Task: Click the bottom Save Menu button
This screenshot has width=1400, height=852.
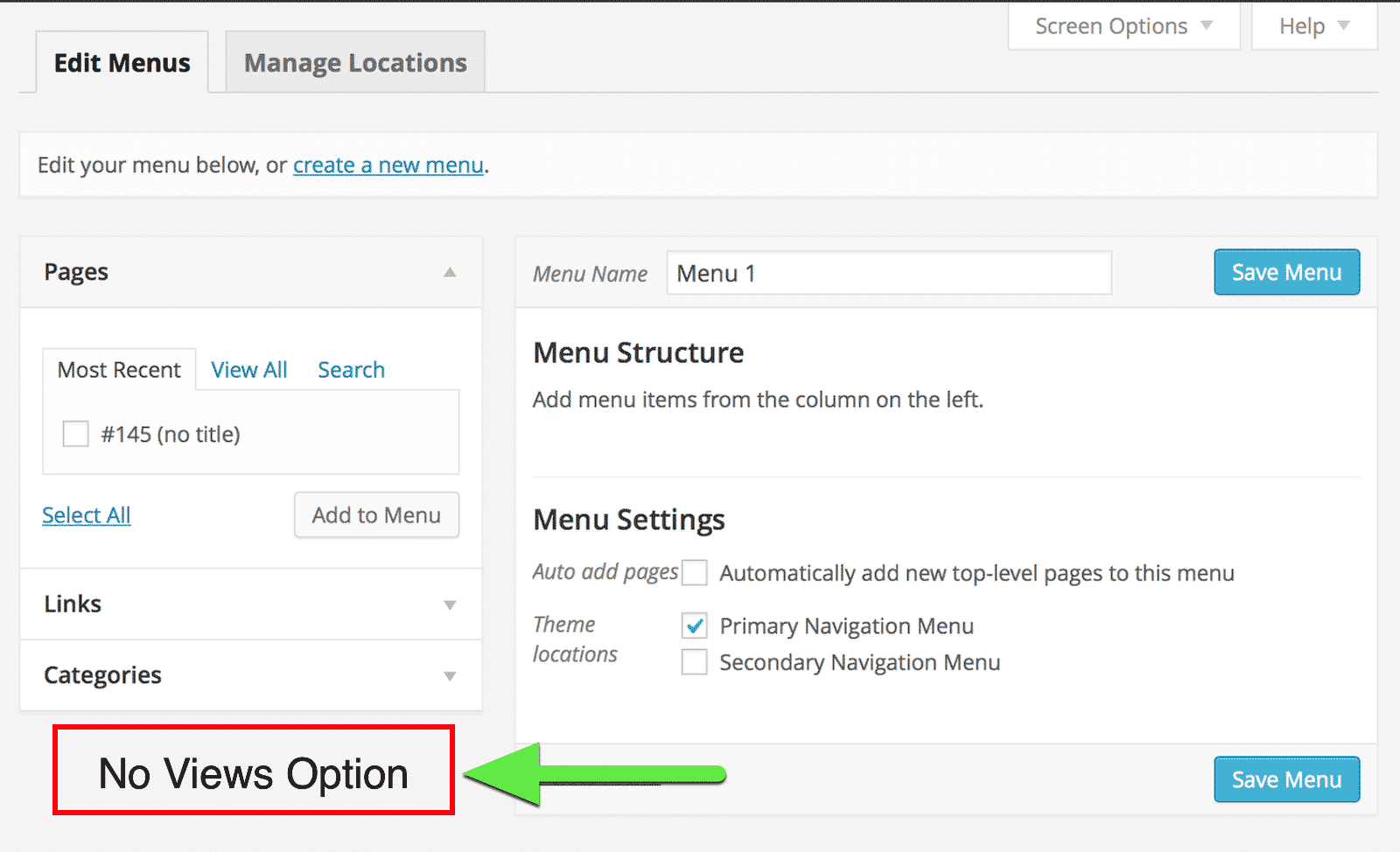Action: (1286, 779)
